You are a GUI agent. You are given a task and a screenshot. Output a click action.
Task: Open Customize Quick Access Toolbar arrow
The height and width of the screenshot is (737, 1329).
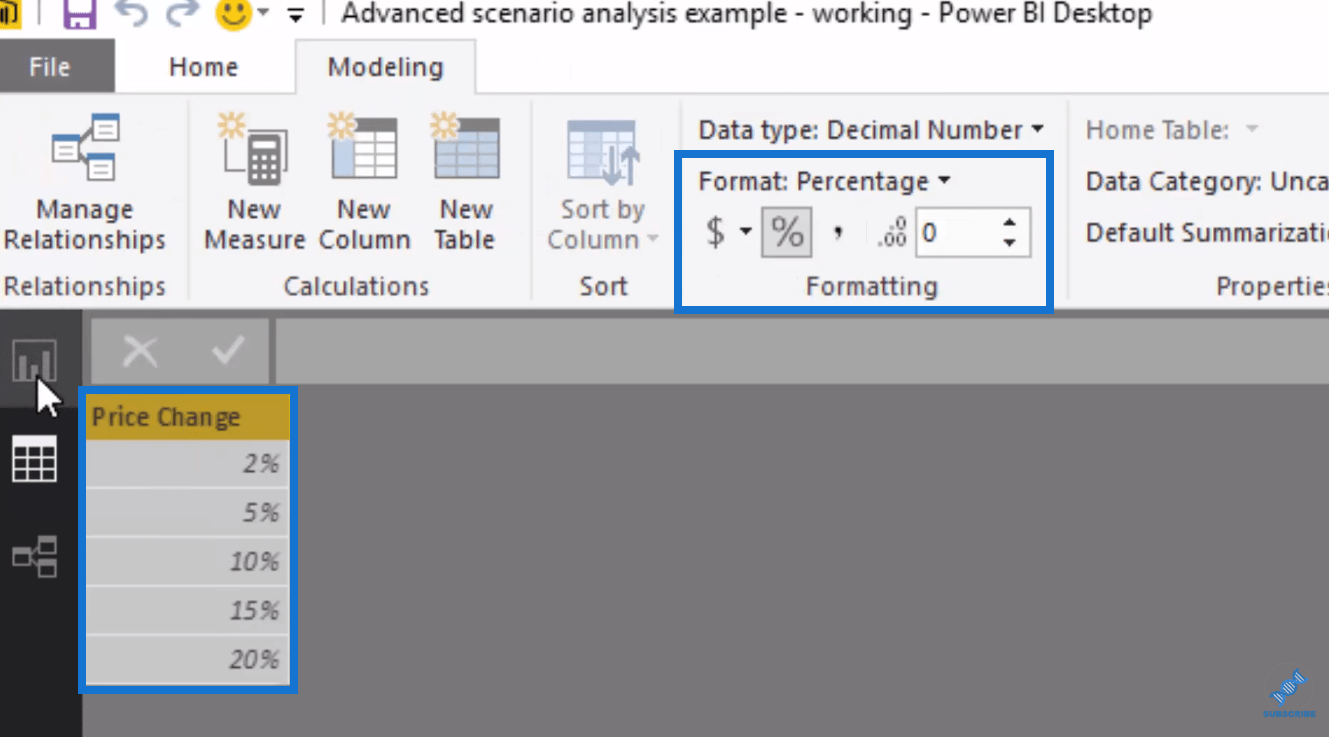click(x=295, y=15)
